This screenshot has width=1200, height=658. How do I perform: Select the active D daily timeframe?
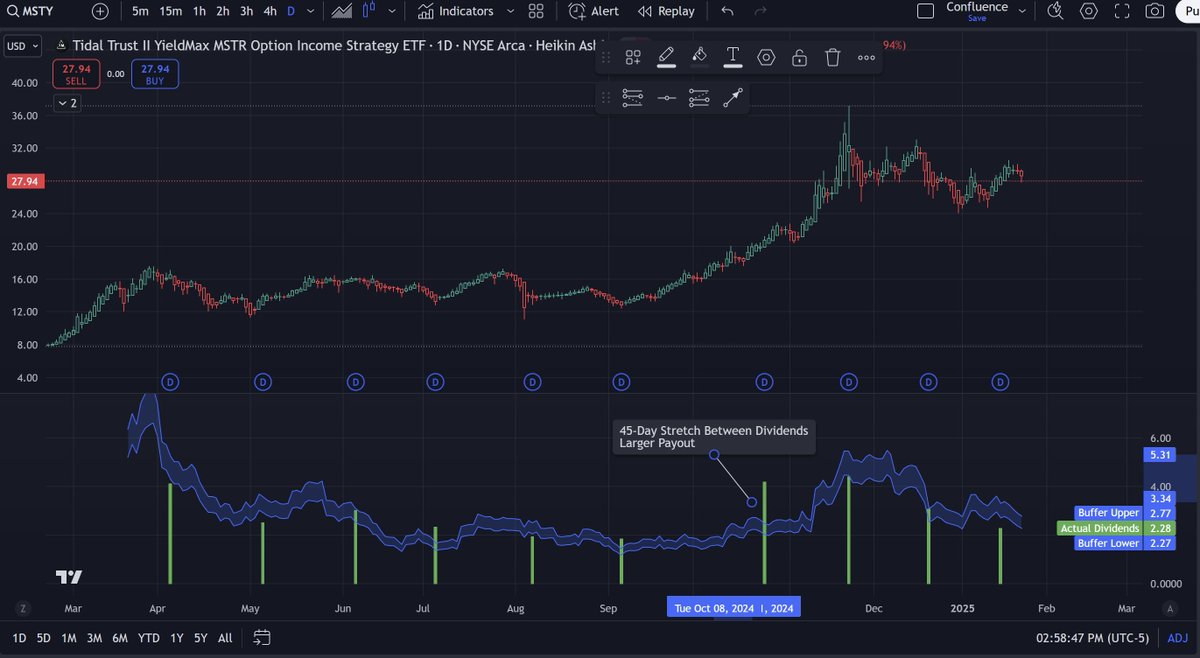coord(291,11)
